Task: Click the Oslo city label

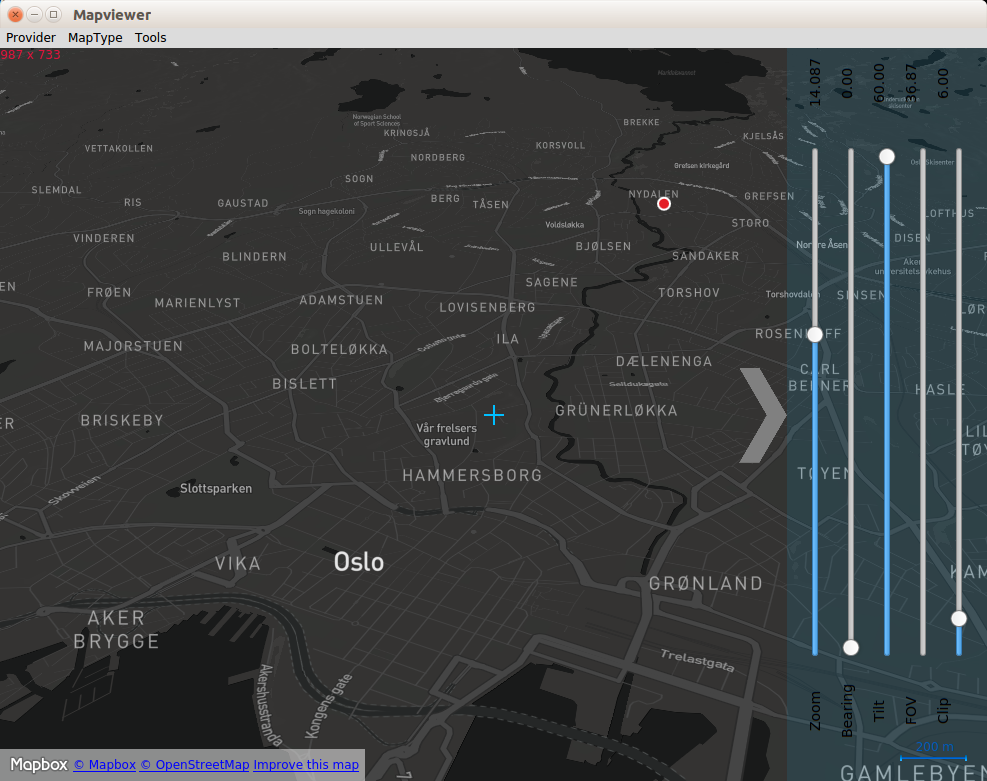Action: tap(359, 562)
